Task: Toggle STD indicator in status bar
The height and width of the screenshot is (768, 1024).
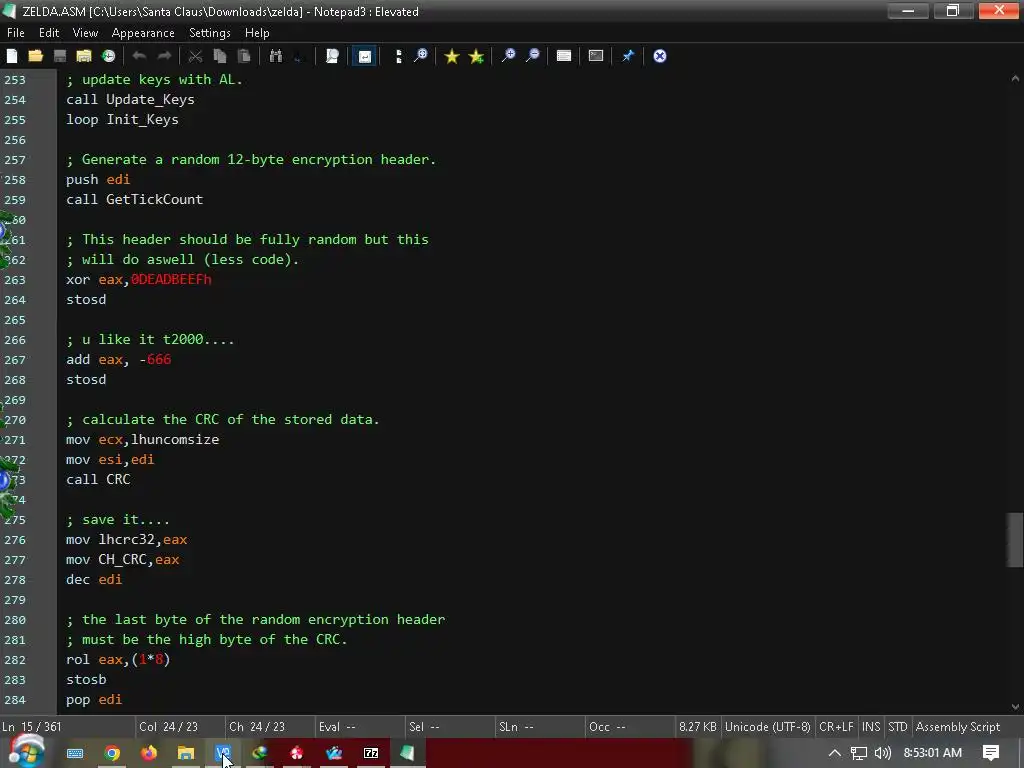Action: click(897, 727)
